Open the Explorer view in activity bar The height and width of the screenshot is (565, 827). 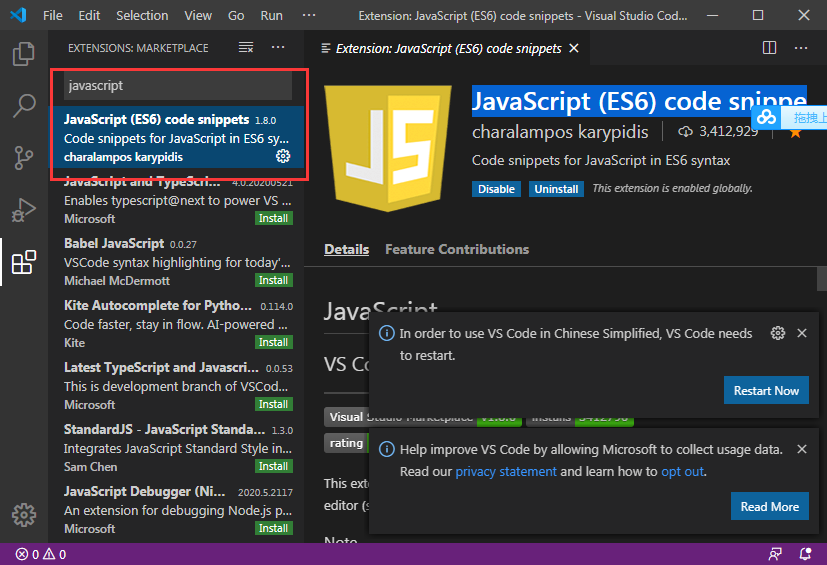[x=24, y=54]
